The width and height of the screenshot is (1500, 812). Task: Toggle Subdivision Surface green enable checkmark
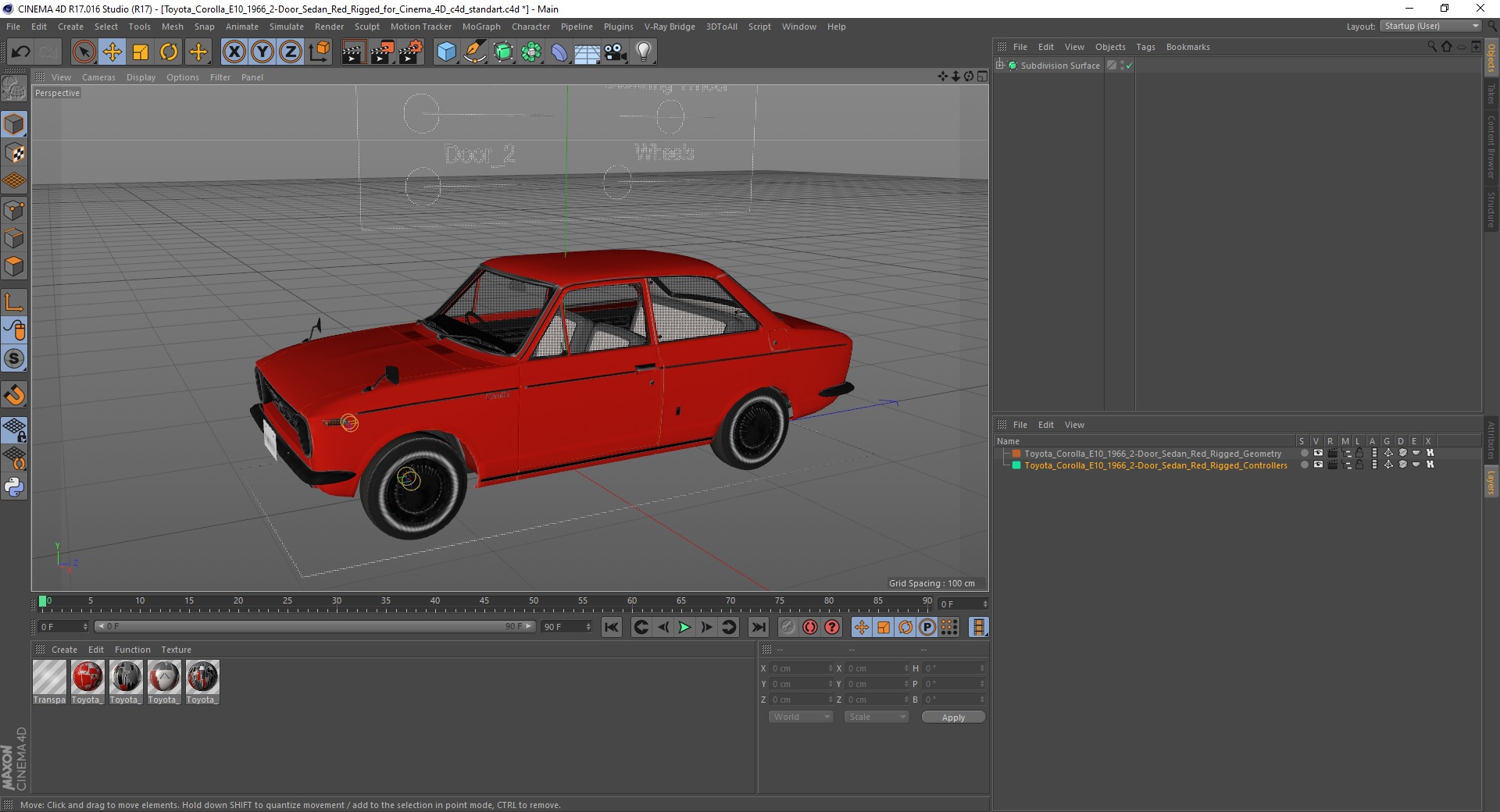click(1129, 66)
